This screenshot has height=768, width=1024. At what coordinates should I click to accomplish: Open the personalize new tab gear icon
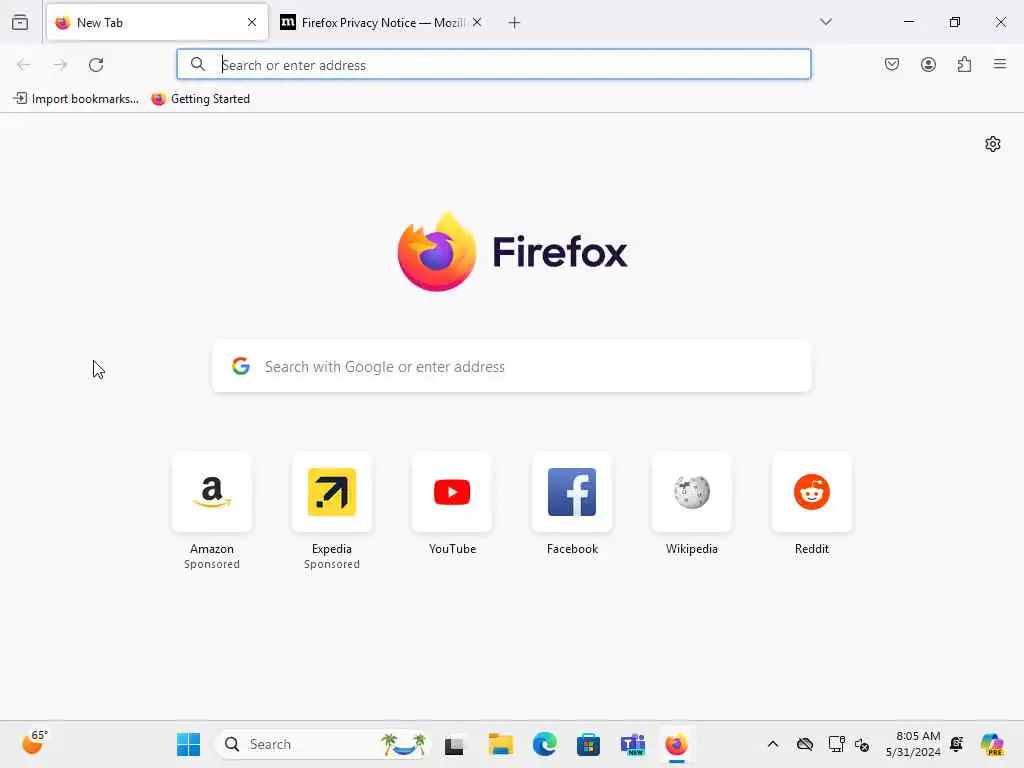(x=993, y=144)
